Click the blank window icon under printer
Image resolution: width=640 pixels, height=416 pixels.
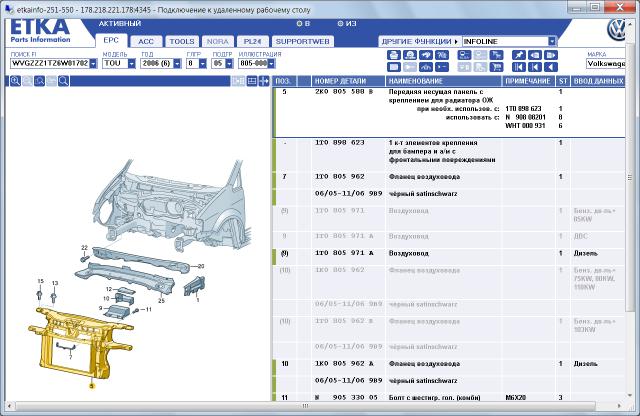click(393, 67)
